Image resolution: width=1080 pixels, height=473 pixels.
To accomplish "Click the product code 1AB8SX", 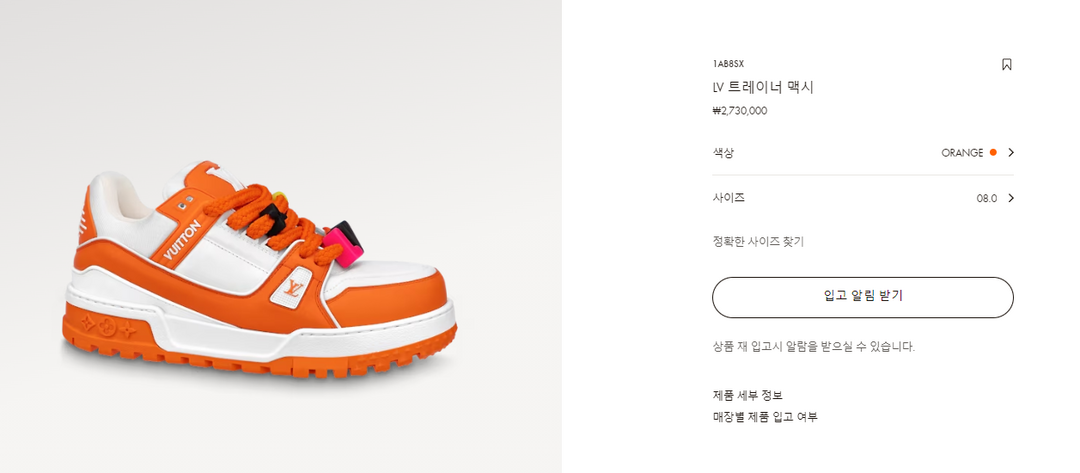I will tap(728, 64).
